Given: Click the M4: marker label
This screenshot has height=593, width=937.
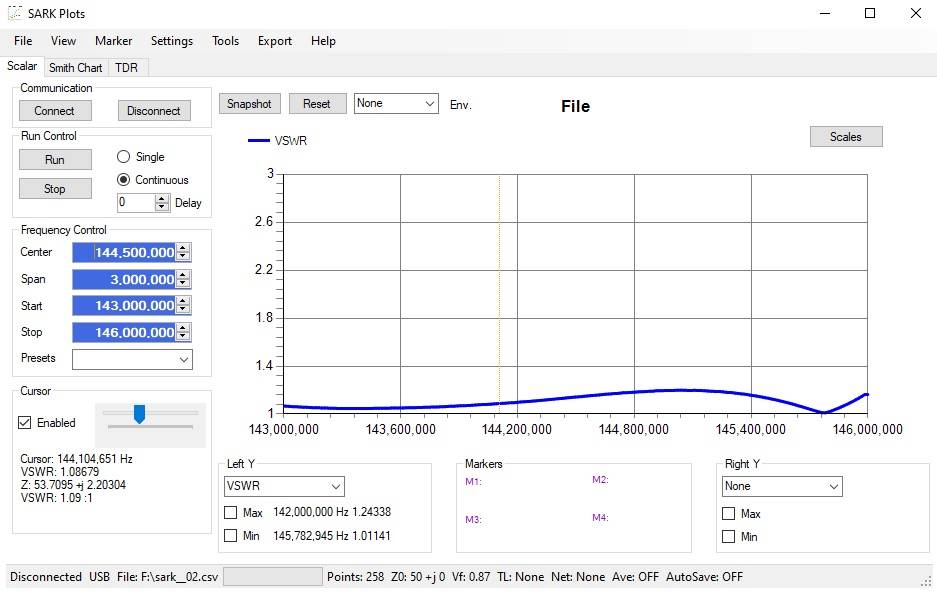Looking at the screenshot, I should click(600, 518).
